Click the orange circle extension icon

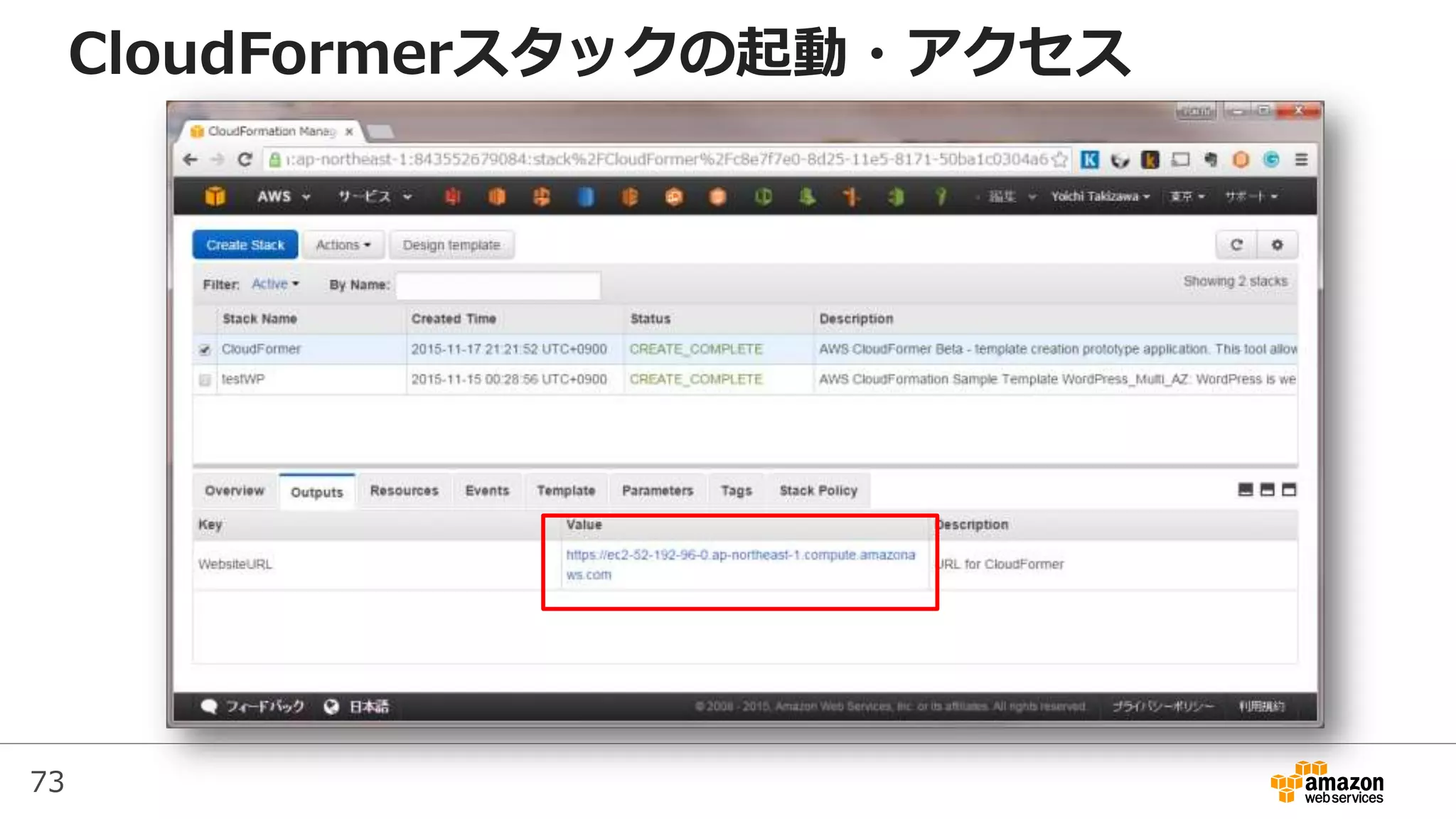(x=1241, y=159)
